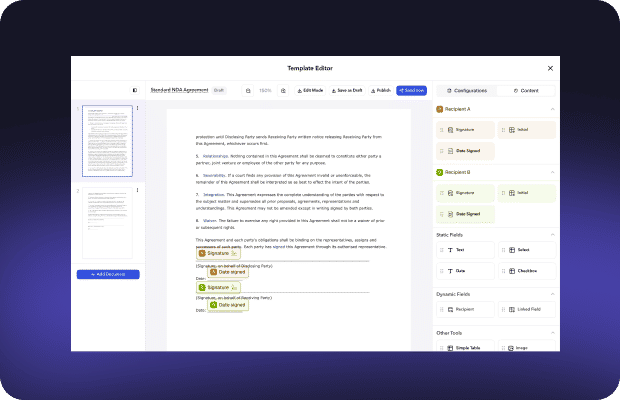
Task: Choose the Linked Field tile
Action: click(x=527, y=309)
